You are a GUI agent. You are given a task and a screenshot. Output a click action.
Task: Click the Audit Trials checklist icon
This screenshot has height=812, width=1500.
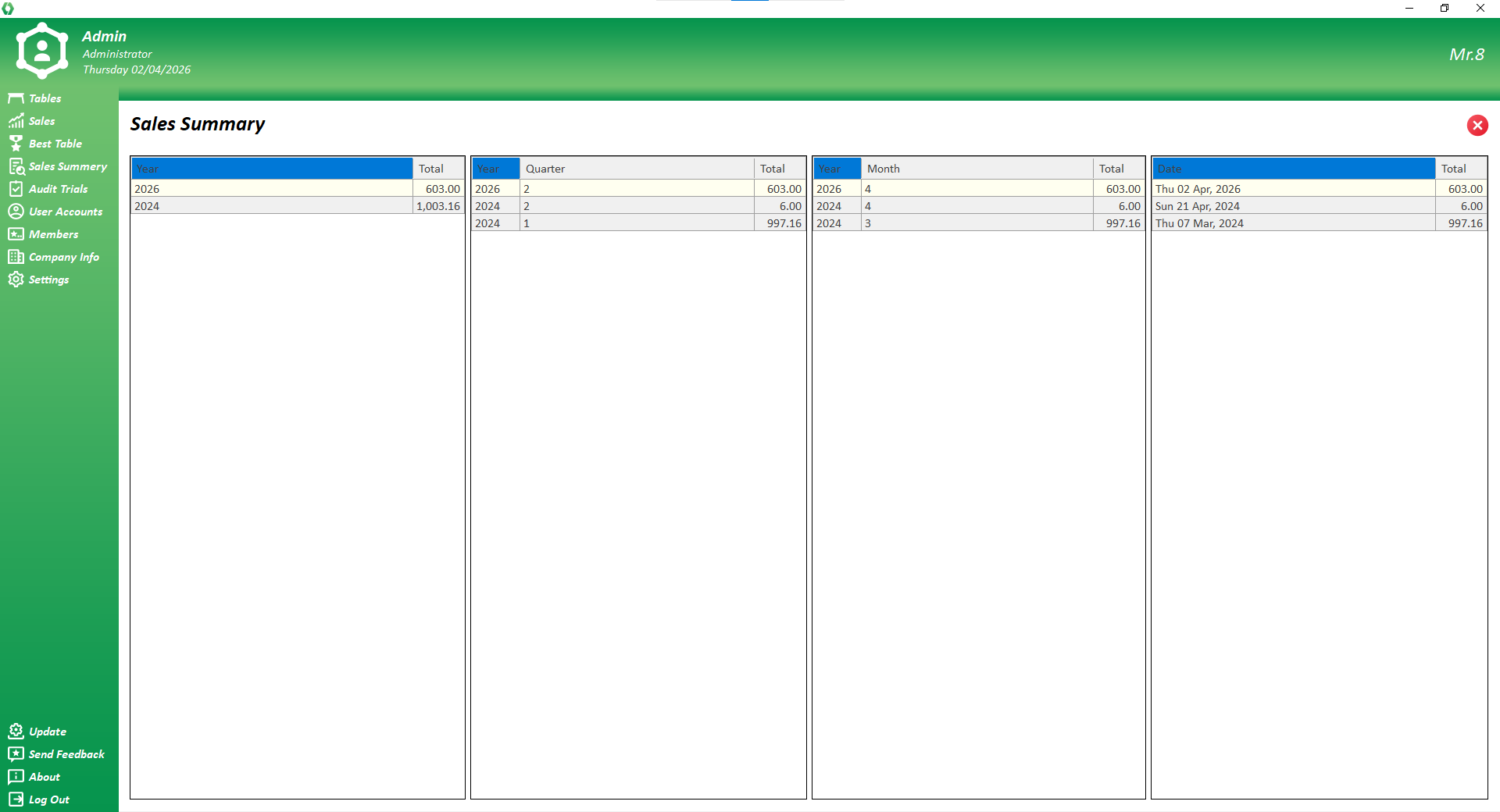click(16, 189)
